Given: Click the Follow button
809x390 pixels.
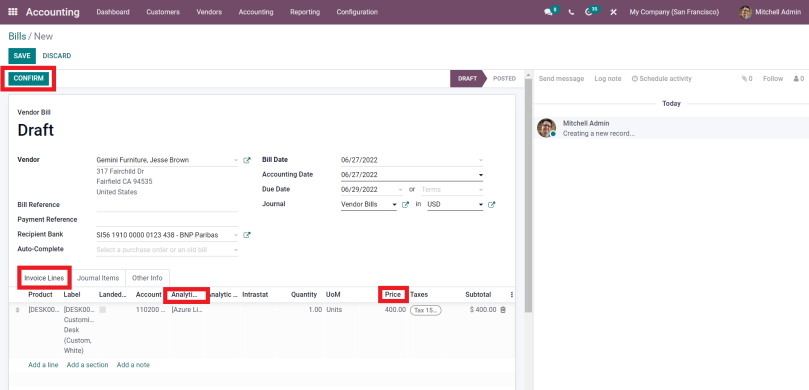Looking at the screenshot, I should (x=773, y=79).
